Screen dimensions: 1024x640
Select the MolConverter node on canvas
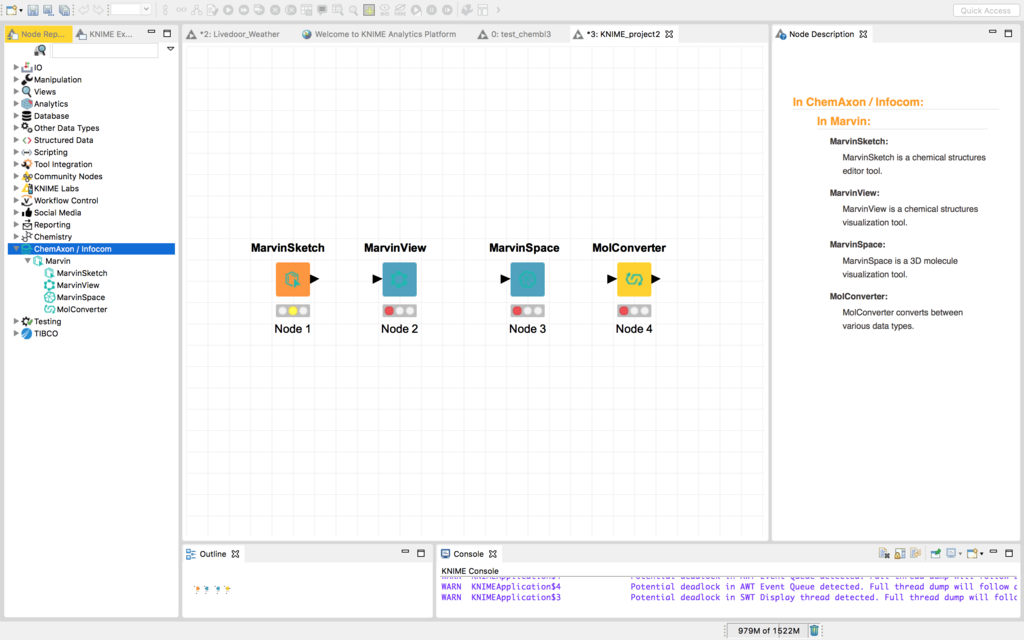coord(633,279)
